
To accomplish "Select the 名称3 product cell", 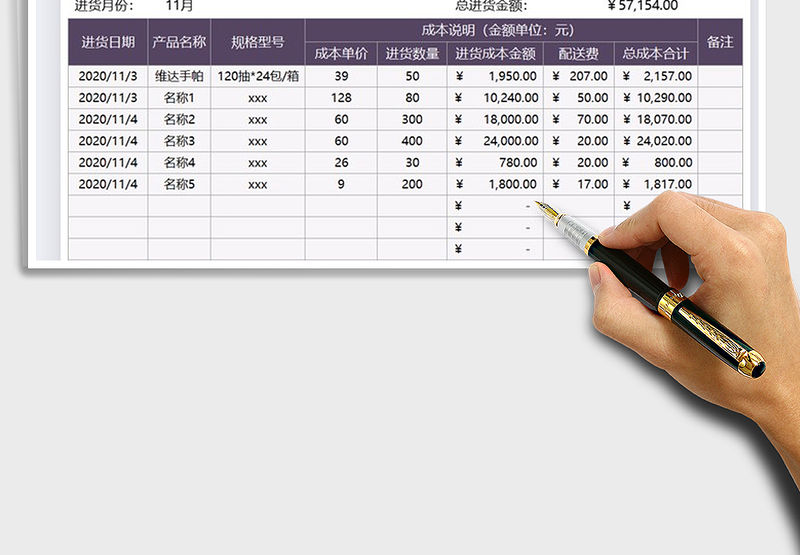I will click(x=179, y=141).
